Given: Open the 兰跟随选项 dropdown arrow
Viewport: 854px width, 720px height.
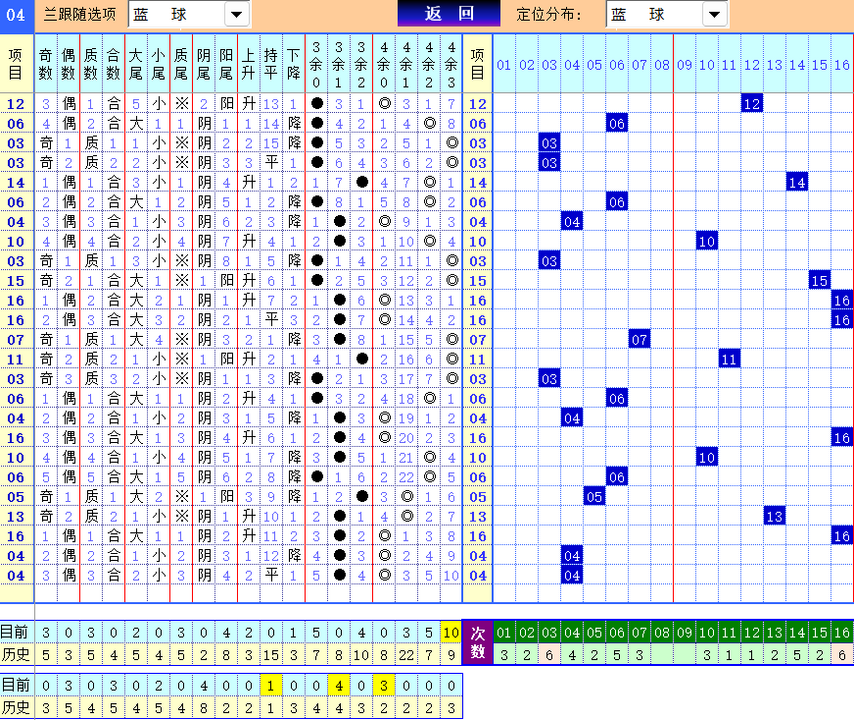Looking at the screenshot, I should pos(236,15).
